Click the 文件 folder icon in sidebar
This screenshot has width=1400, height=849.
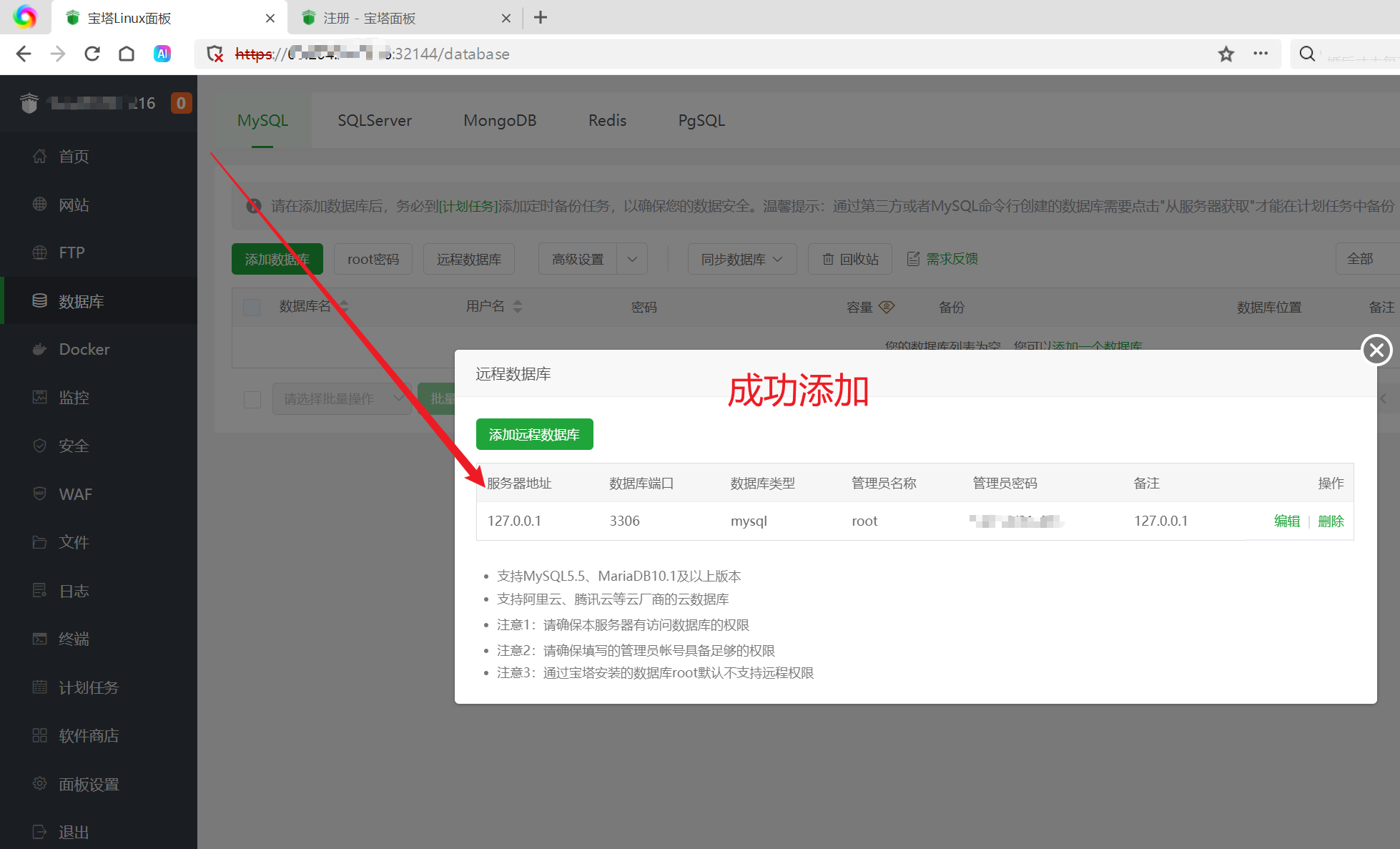coord(40,542)
